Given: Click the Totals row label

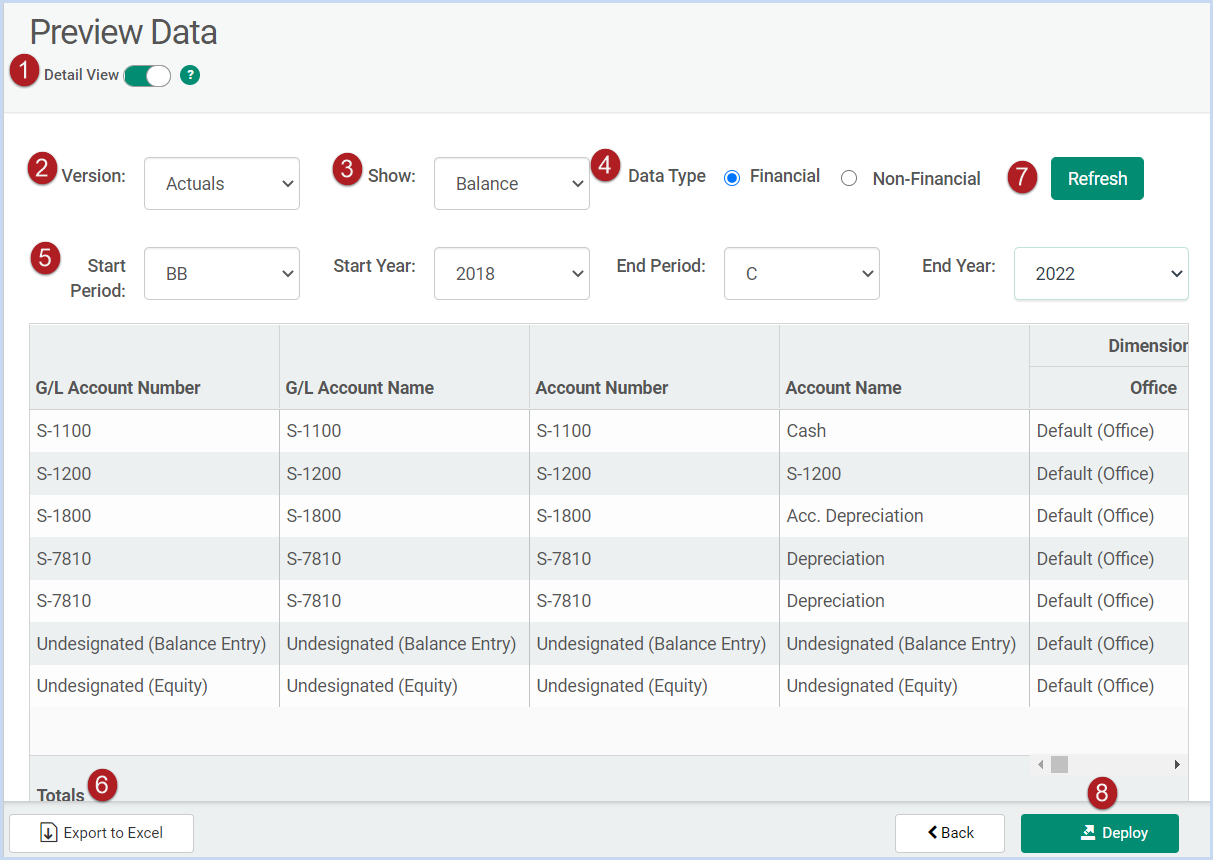Looking at the screenshot, I should coord(61,795).
